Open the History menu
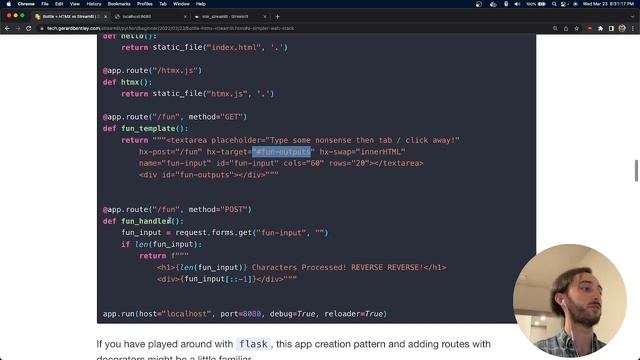This screenshot has height=360, width=640. pyautogui.click(x=93, y=4)
